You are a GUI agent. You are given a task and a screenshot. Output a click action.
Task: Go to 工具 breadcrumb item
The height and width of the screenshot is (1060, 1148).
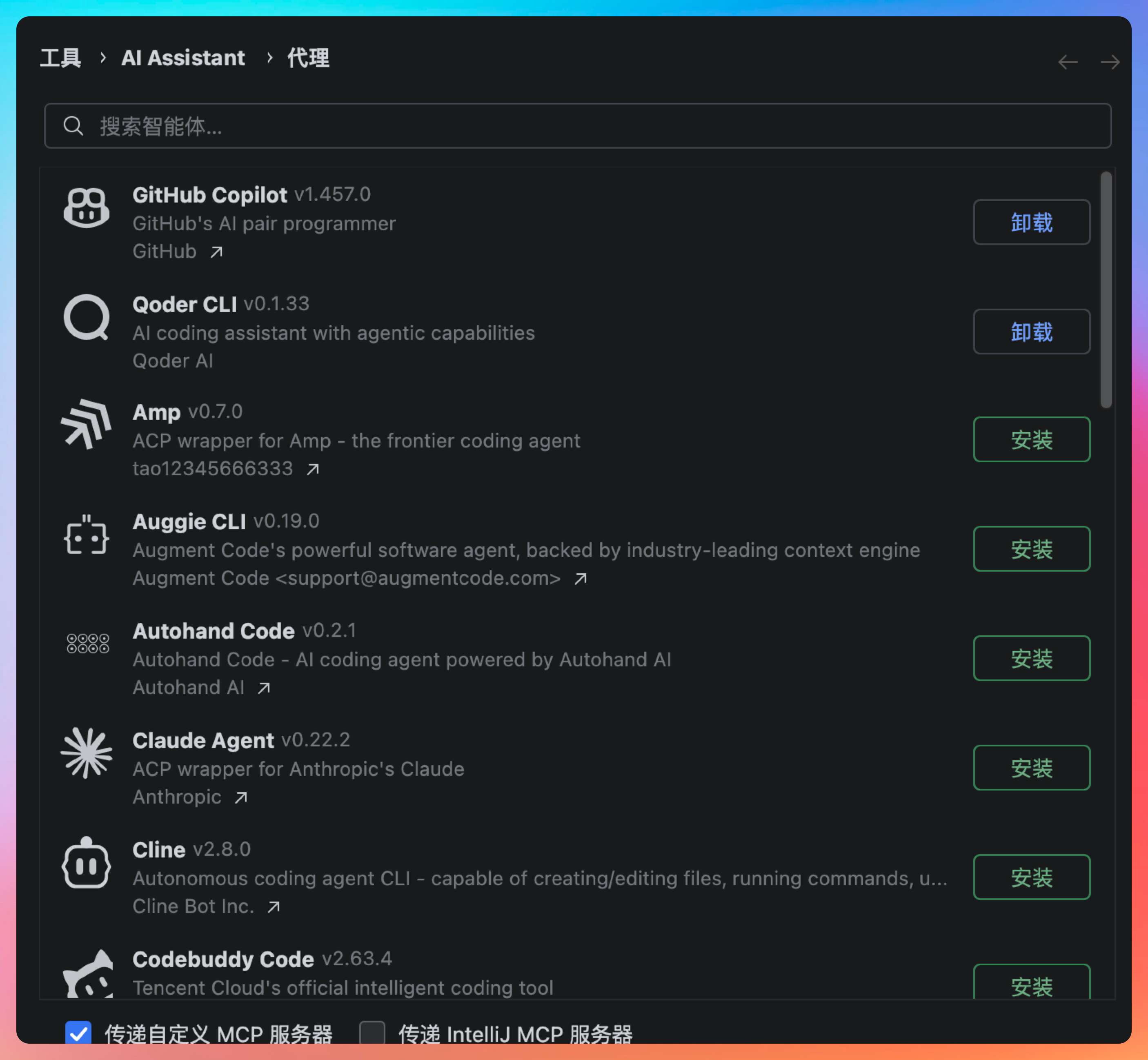click(x=60, y=58)
